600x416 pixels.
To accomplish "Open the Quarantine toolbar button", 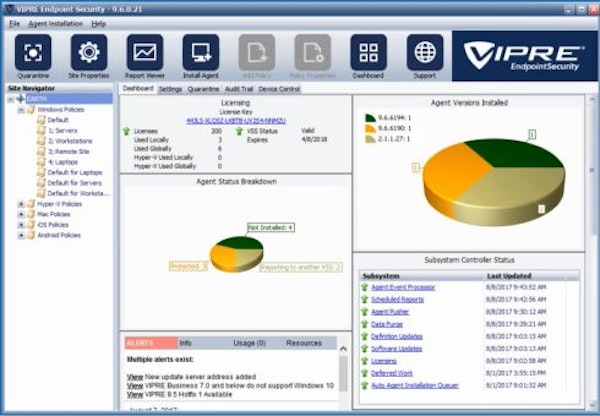I will click(33, 52).
